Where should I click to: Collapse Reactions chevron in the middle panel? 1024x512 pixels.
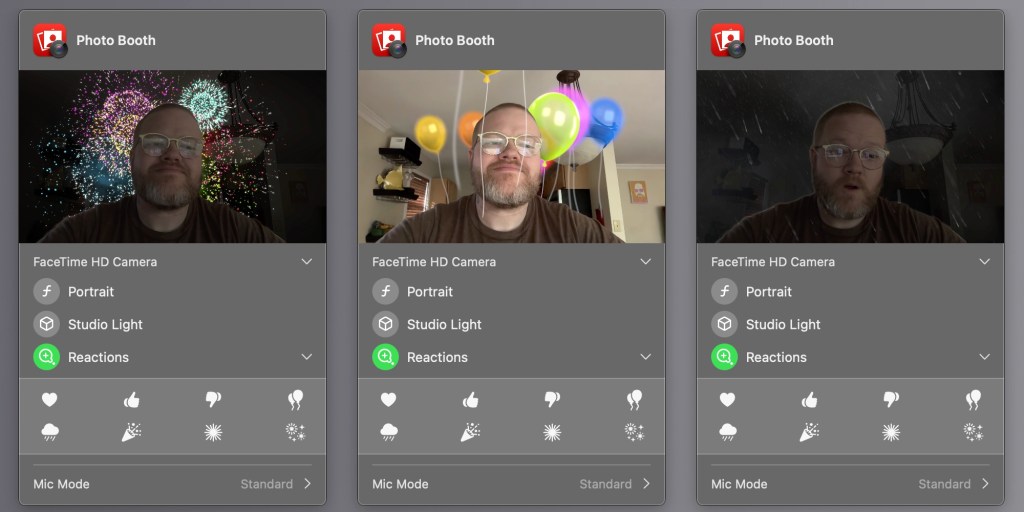point(645,357)
